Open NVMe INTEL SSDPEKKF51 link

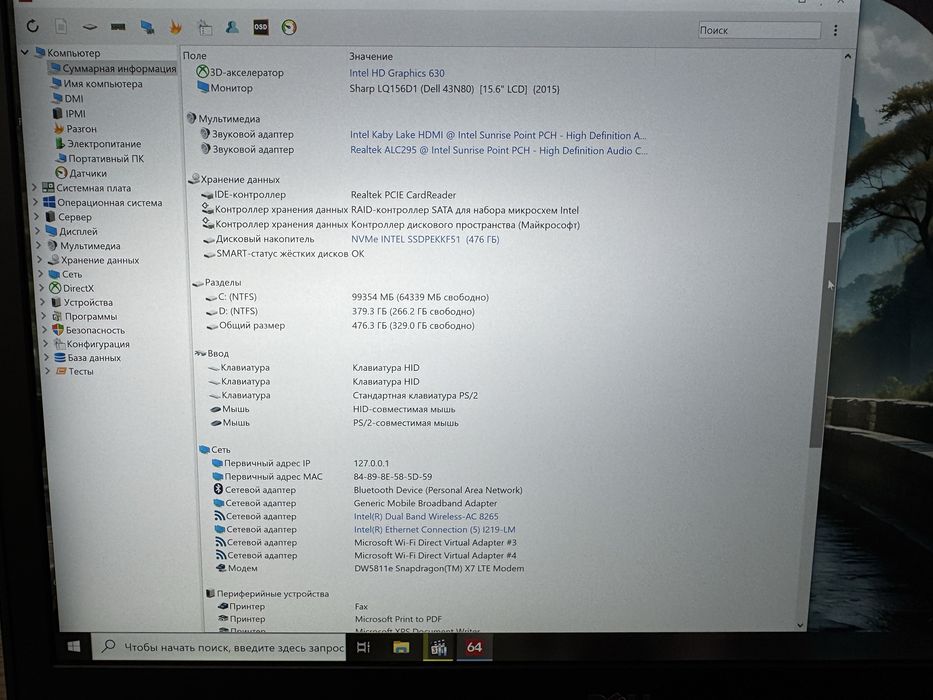tap(425, 239)
